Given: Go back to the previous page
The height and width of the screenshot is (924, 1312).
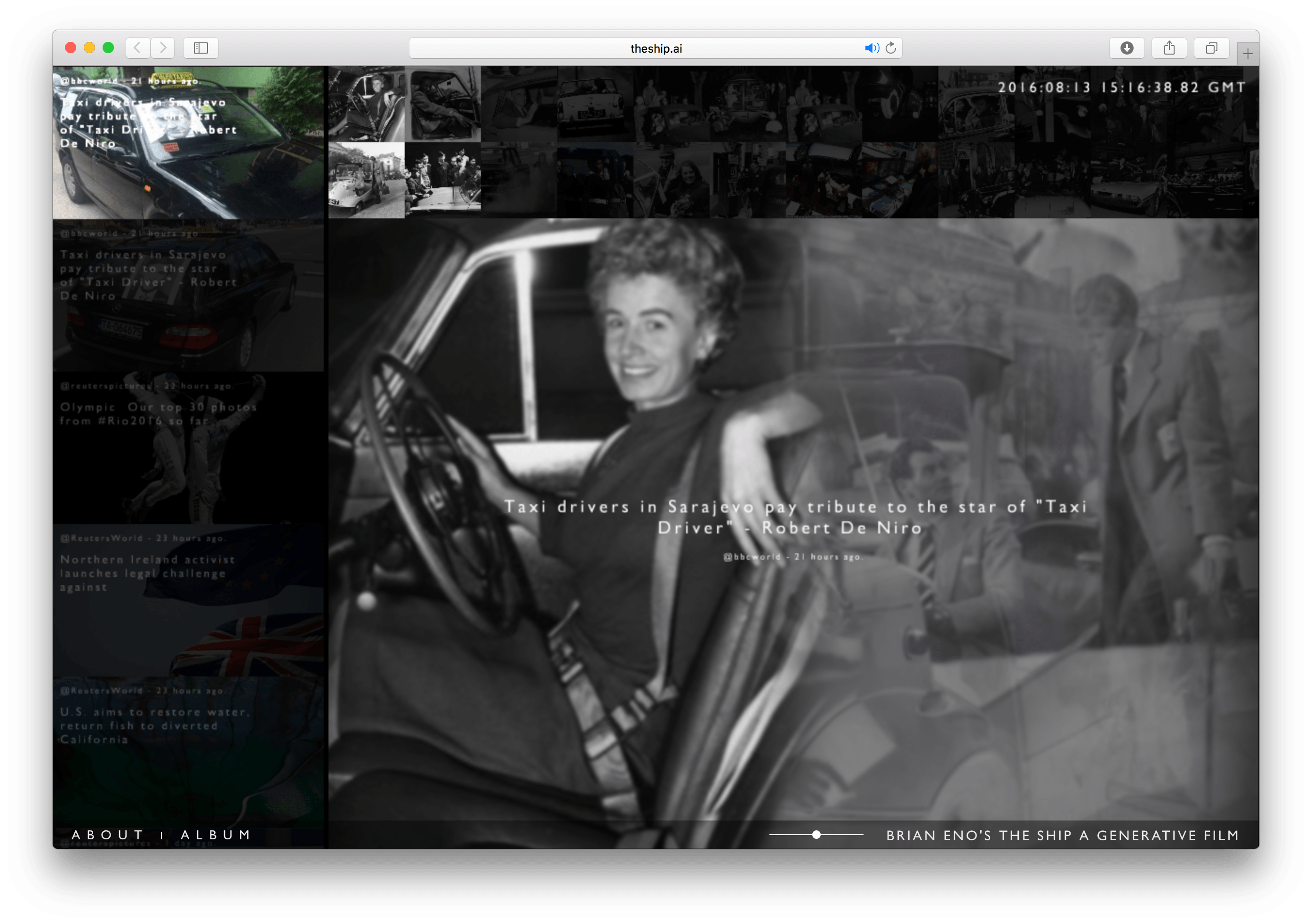Looking at the screenshot, I should tap(138, 48).
